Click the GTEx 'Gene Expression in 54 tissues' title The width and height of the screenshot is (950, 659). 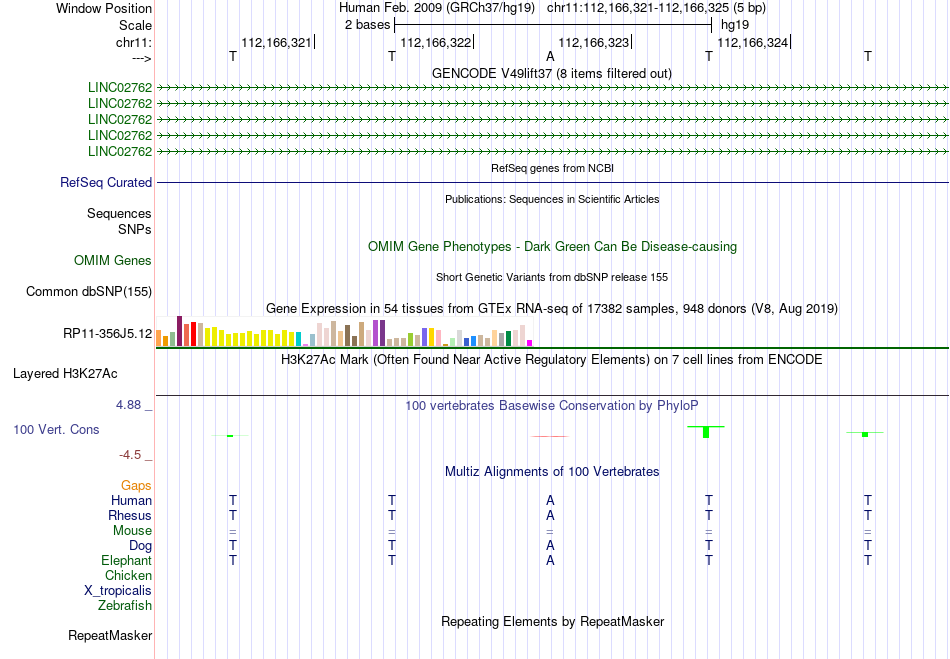pyautogui.click(x=552, y=309)
